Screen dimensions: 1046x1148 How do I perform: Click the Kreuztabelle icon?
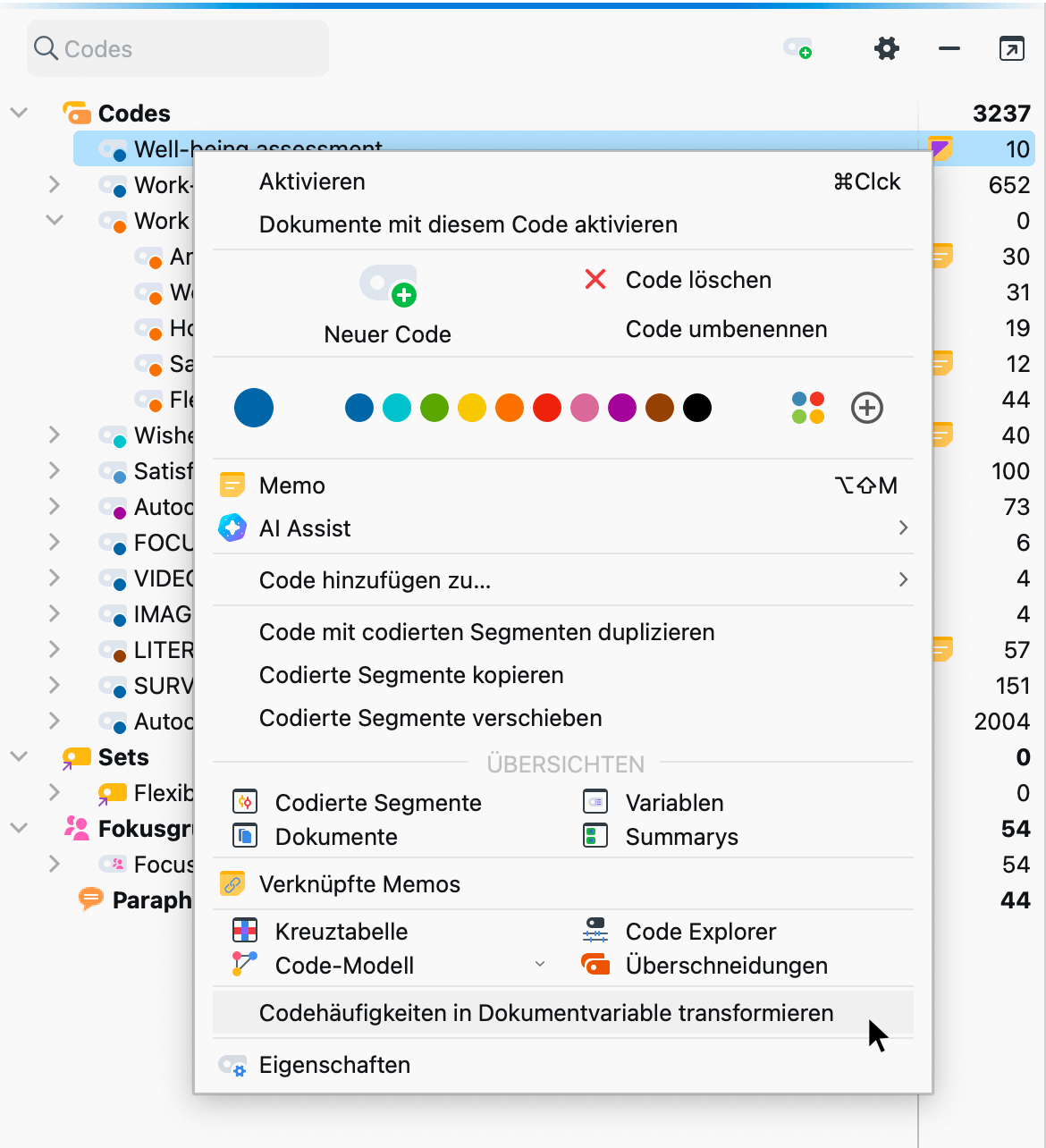pyautogui.click(x=245, y=931)
